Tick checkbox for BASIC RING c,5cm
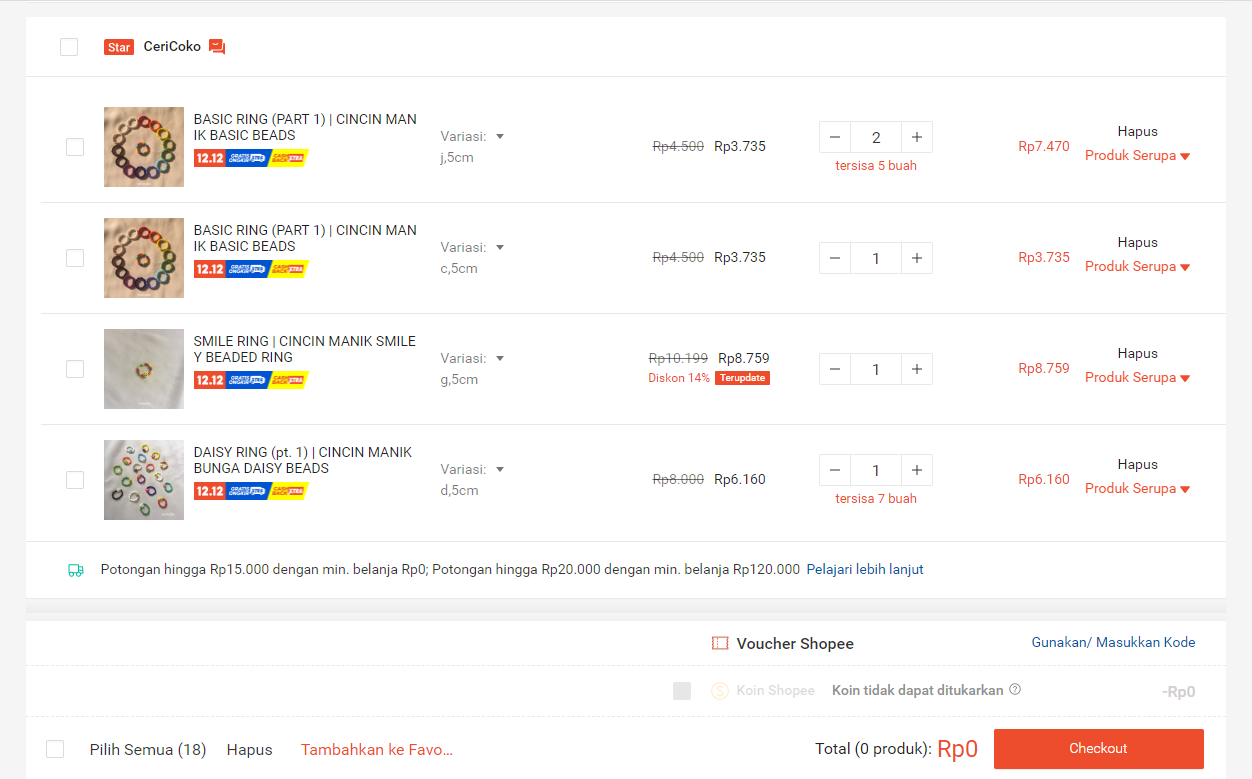Image resolution: width=1252 pixels, height=779 pixels. pyautogui.click(x=75, y=258)
